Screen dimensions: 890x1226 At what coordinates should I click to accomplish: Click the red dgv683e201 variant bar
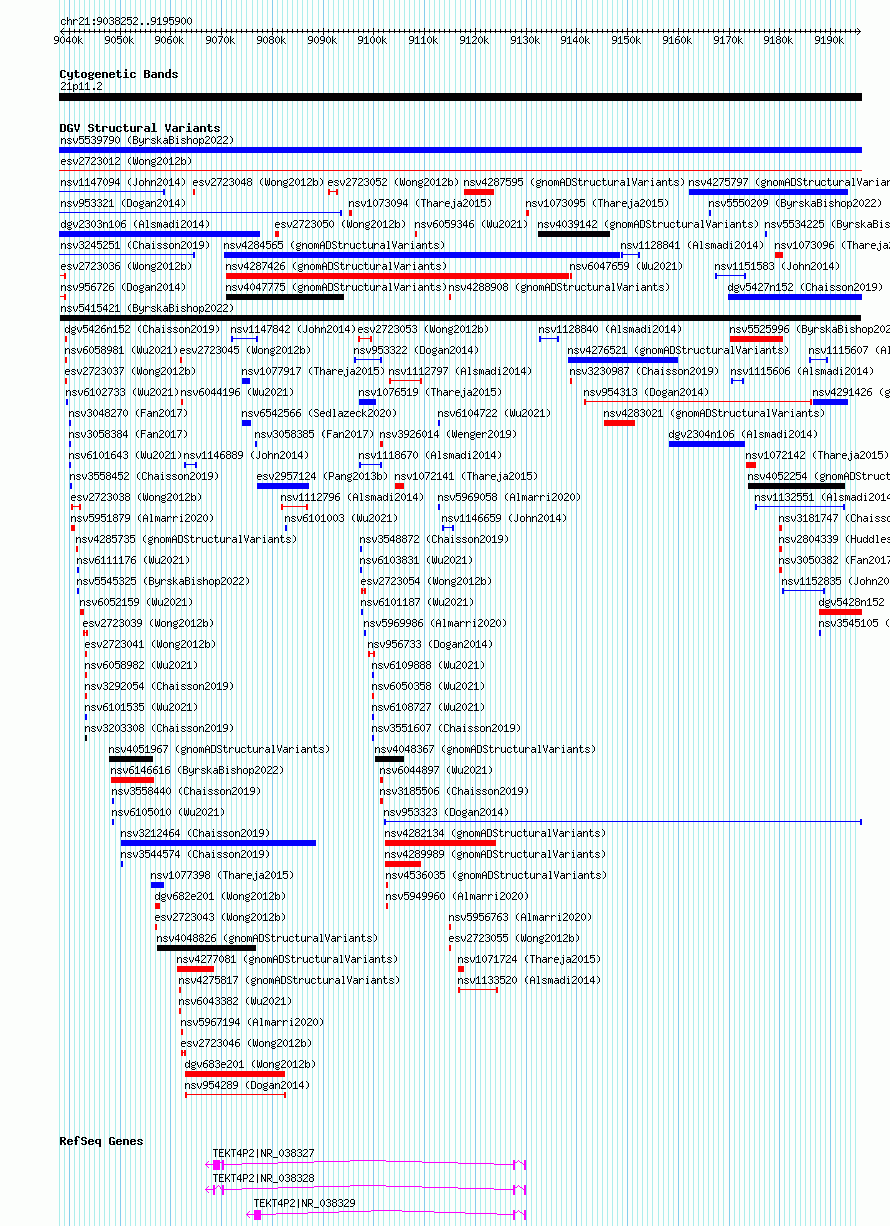point(235,1074)
